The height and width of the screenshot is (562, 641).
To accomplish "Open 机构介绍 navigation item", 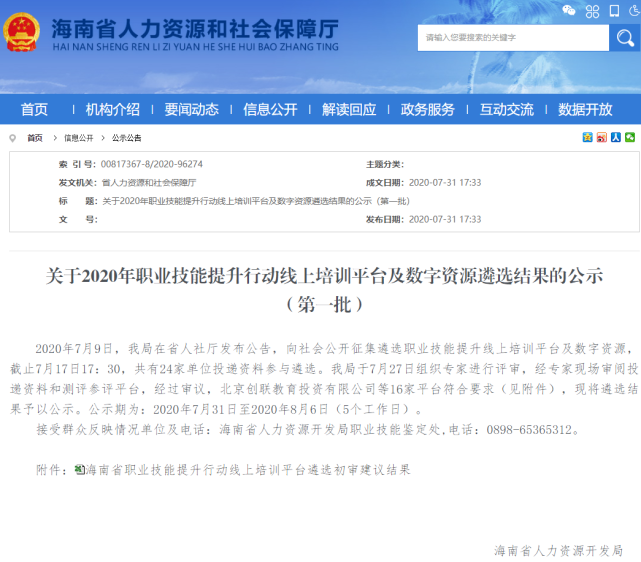I will (113, 110).
